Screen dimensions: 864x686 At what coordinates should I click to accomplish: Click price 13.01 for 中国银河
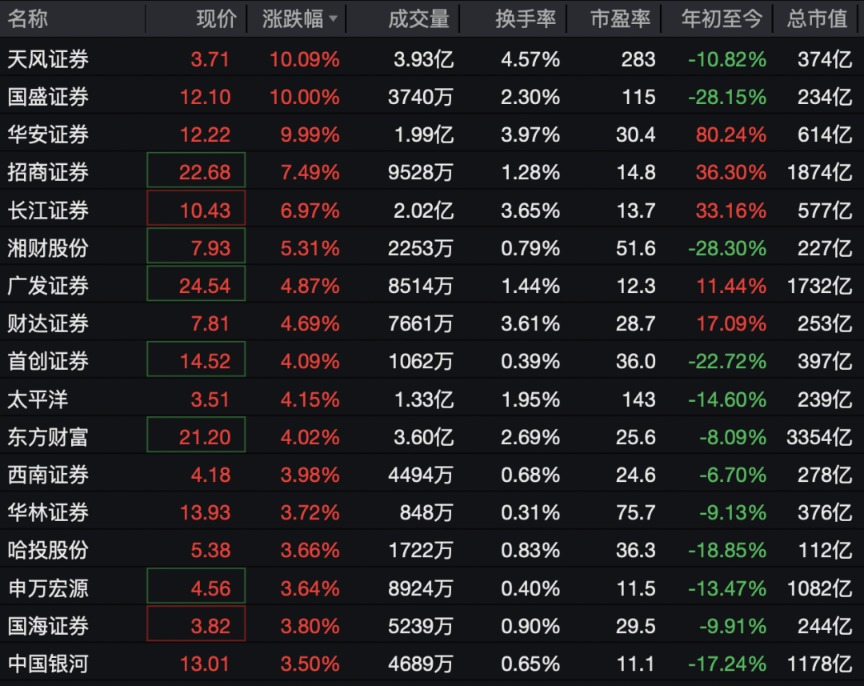(x=204, y=665)
